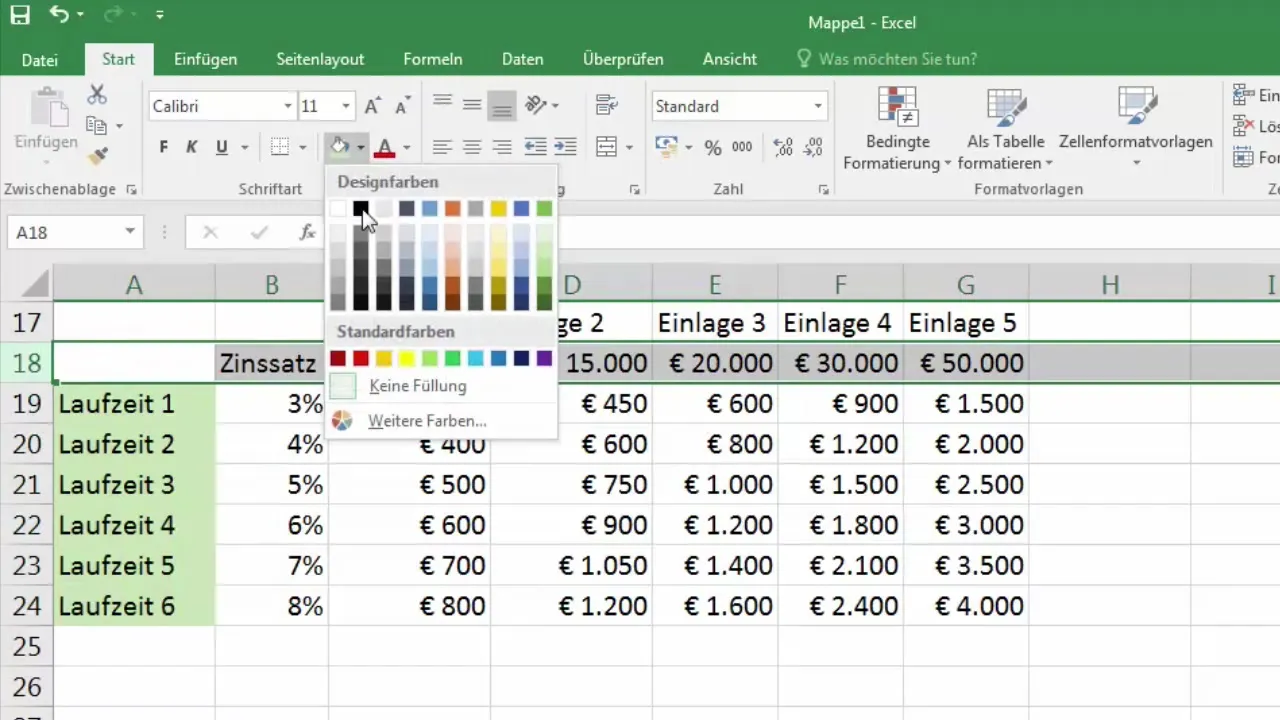Activate the Format Painter brush icon
The image size is (1280, 720).
click(97, 157)
